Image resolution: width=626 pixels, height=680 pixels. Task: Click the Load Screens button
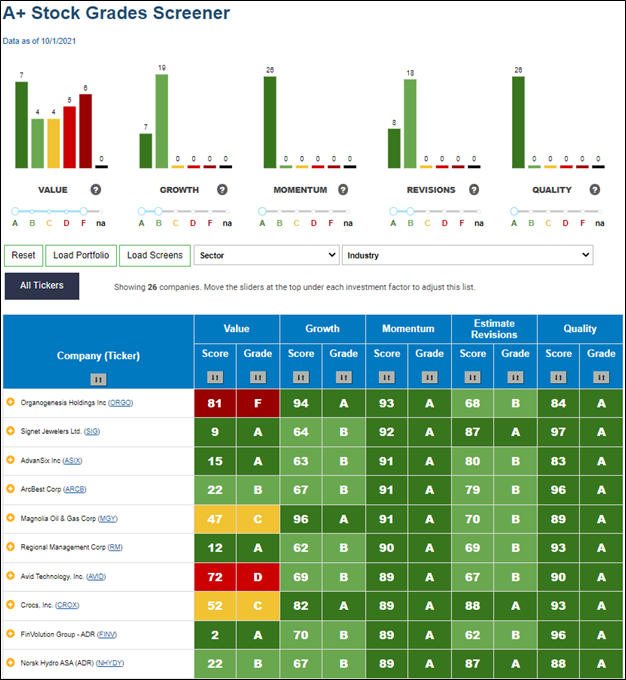click(155, 255)
